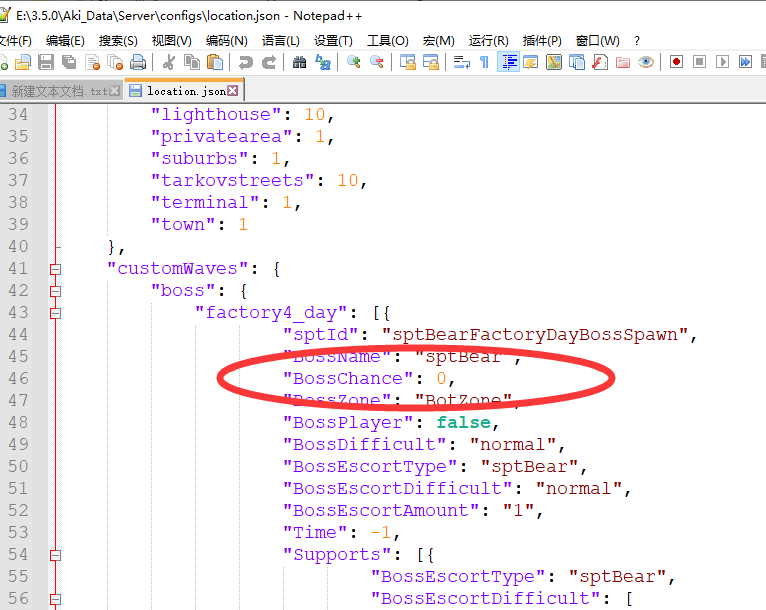This screenshot has height=610, width=766.
Task: Click the Cut scissors icon
Action: tap(169, 62)
